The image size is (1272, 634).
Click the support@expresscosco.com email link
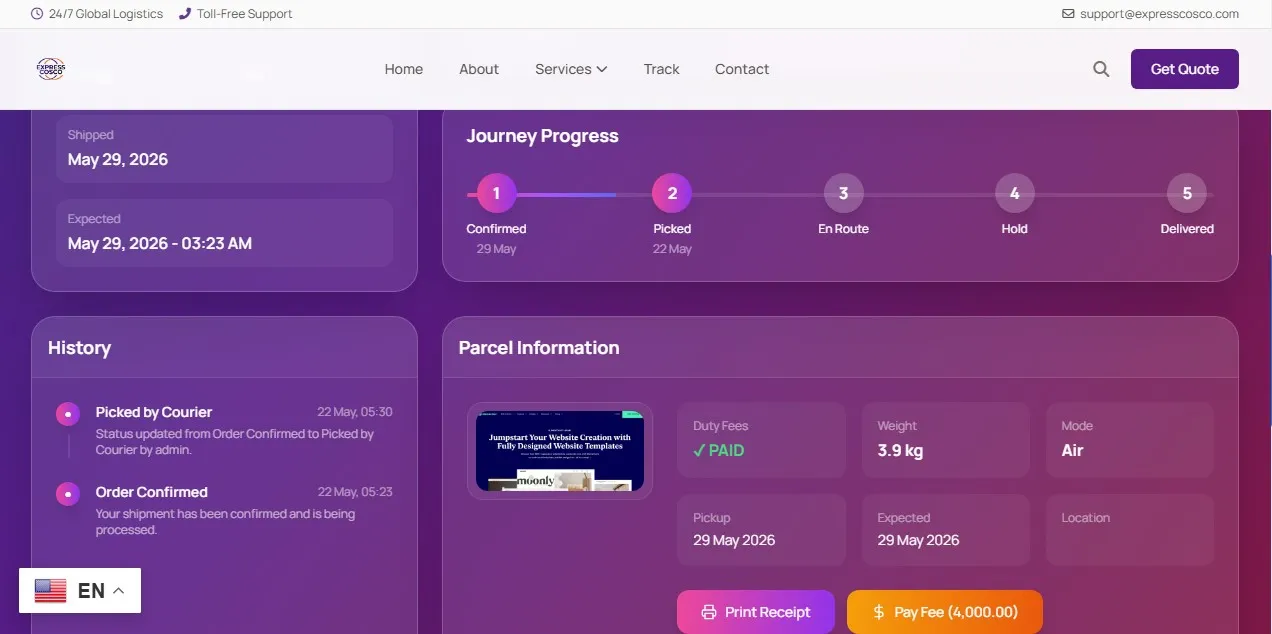point(1159,14)
